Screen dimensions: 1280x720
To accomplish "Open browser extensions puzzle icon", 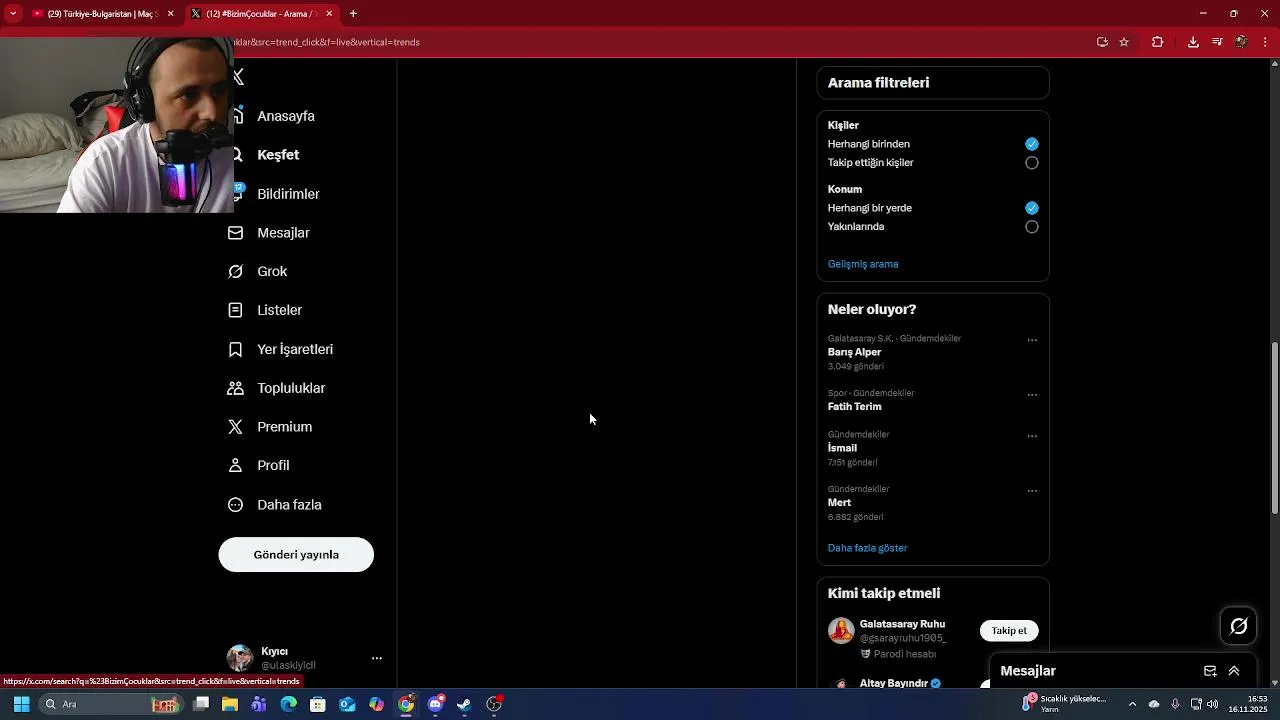I will (1158, 42).
